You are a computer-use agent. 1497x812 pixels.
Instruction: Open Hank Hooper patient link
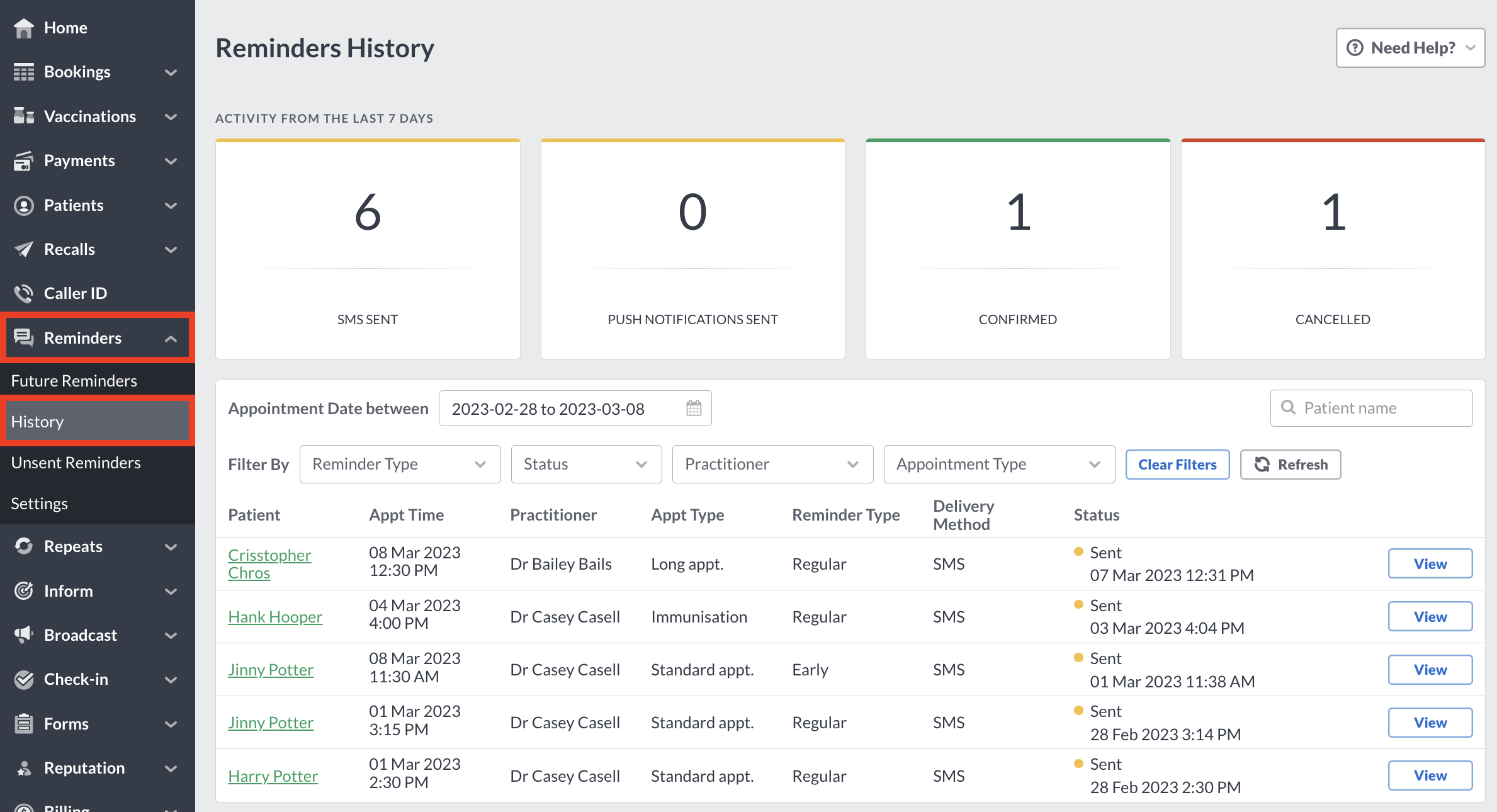tap(275, 617)
